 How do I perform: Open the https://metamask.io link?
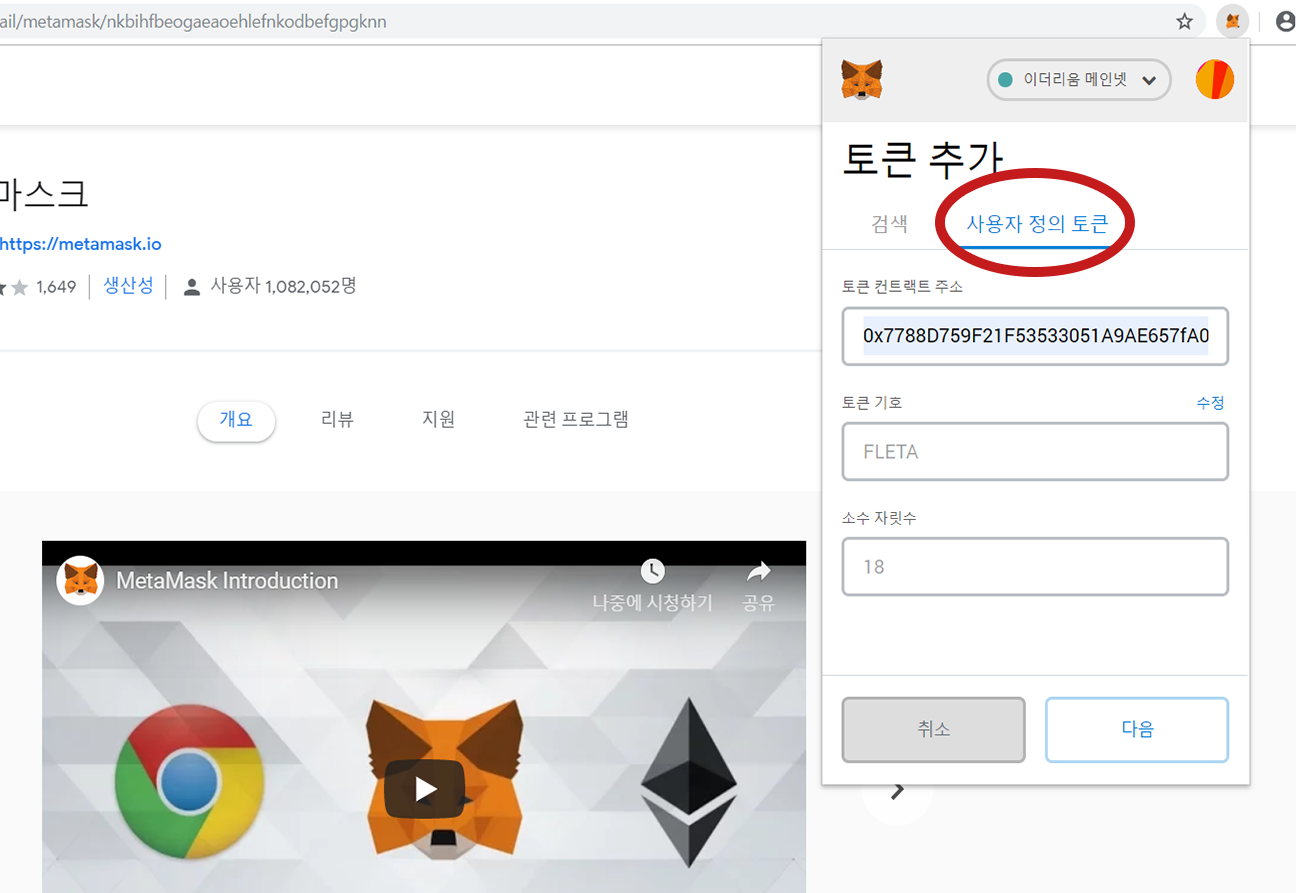click(x=82, y=243)
